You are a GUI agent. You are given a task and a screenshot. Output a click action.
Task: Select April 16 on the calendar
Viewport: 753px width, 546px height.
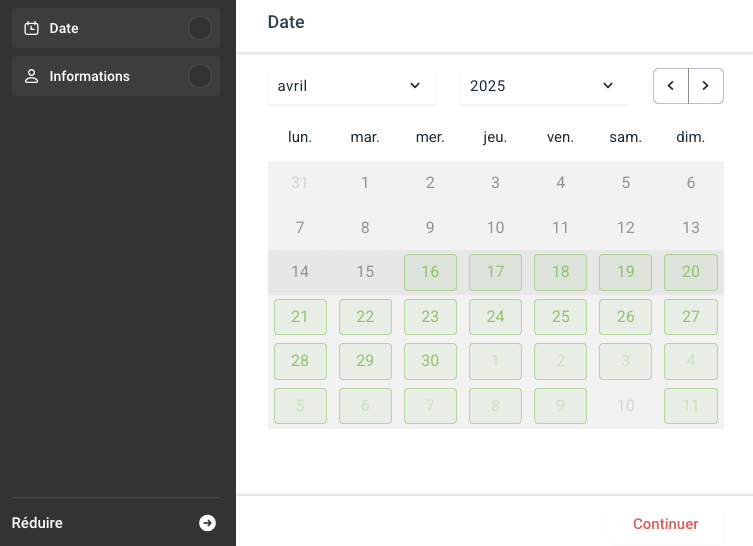(x=430, y=272)
